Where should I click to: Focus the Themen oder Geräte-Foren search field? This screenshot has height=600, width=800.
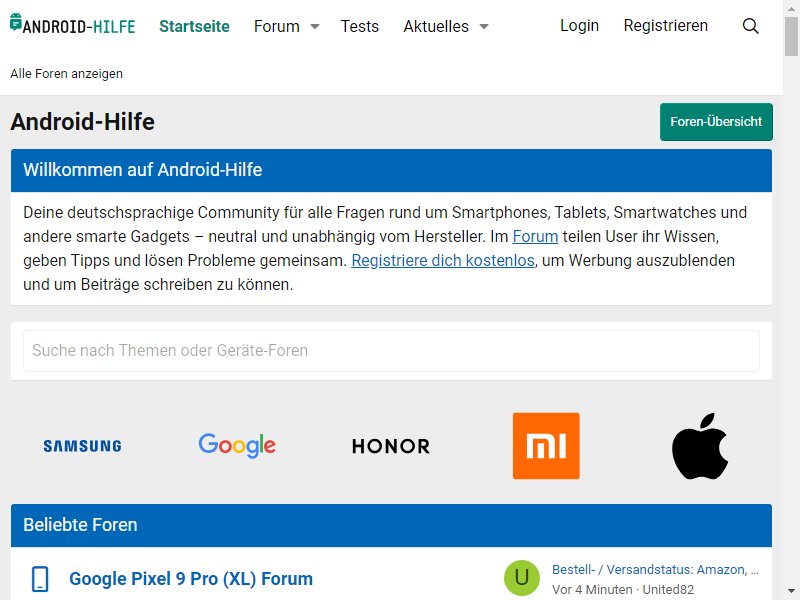click(391, 351)
